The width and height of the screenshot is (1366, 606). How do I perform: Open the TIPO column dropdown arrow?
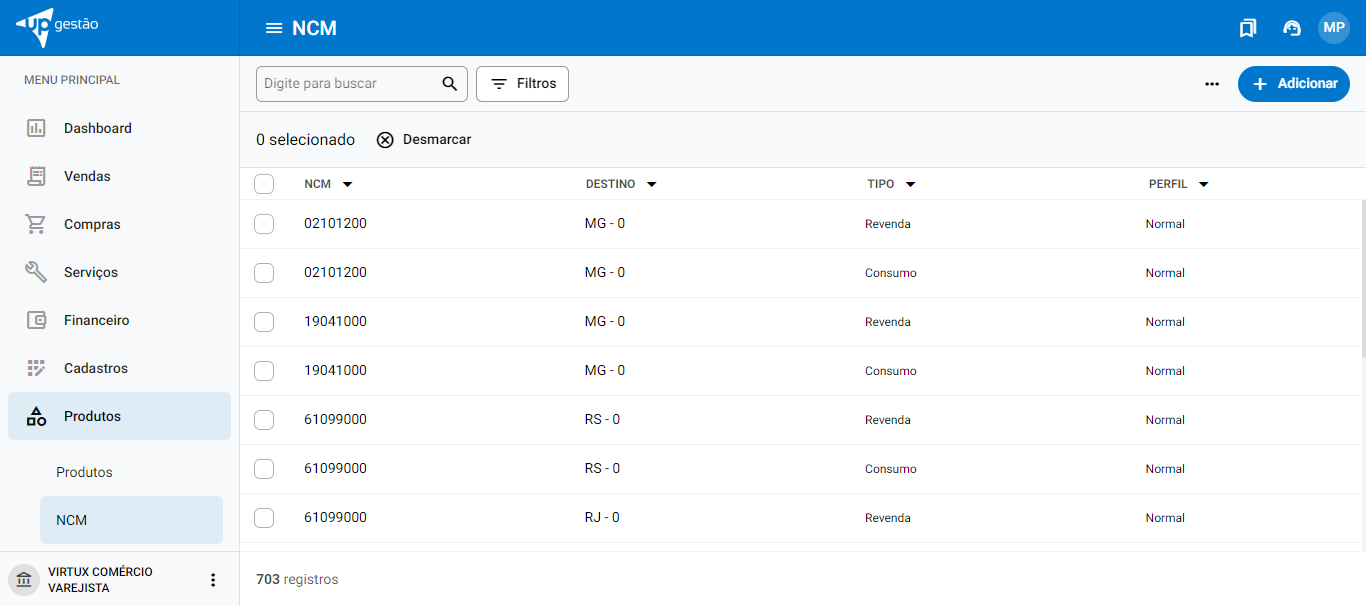[x=910, y=185]
